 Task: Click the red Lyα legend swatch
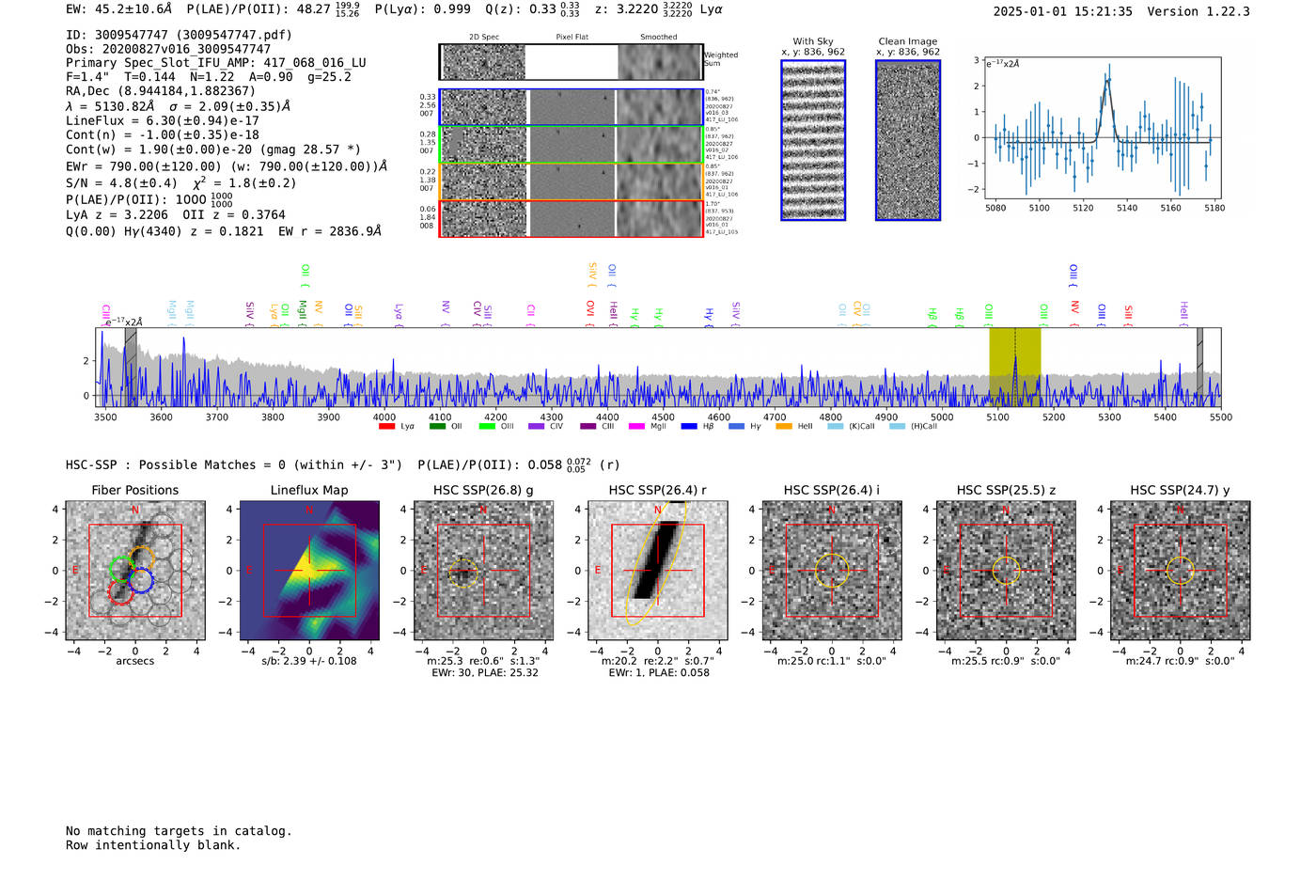(386, 427)
